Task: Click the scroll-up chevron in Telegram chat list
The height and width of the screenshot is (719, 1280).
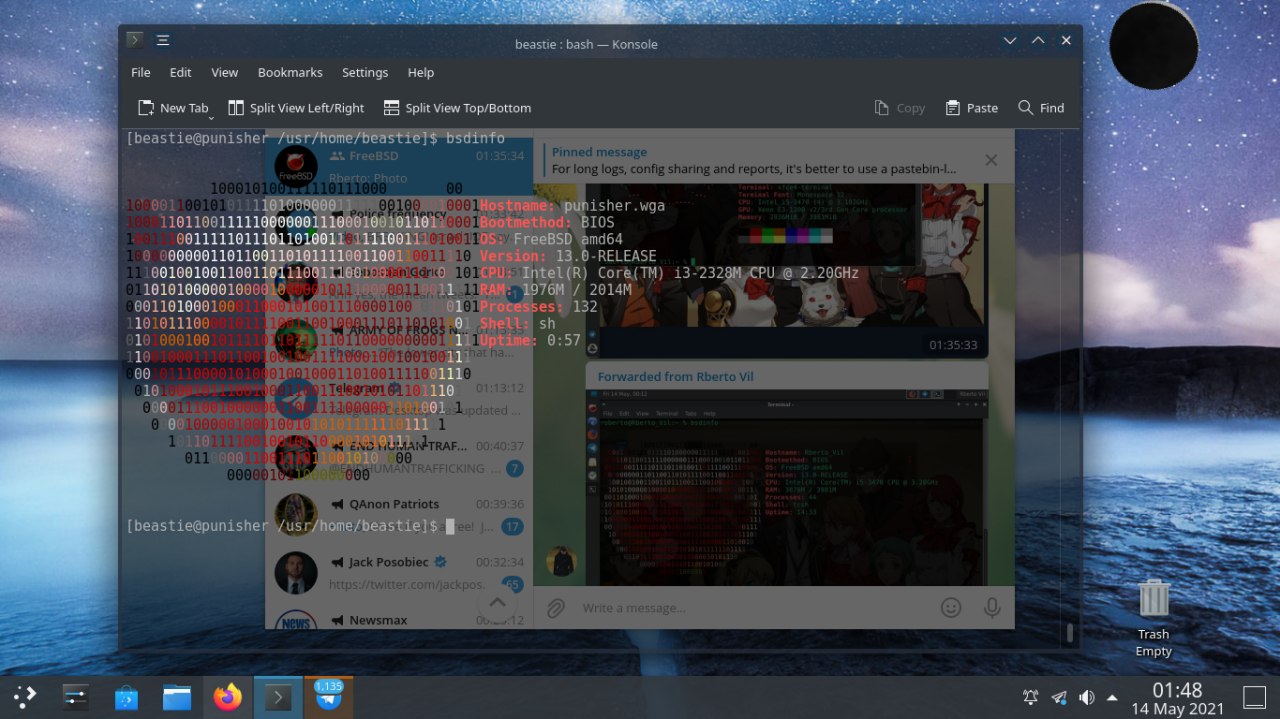Action: point(497,603)
